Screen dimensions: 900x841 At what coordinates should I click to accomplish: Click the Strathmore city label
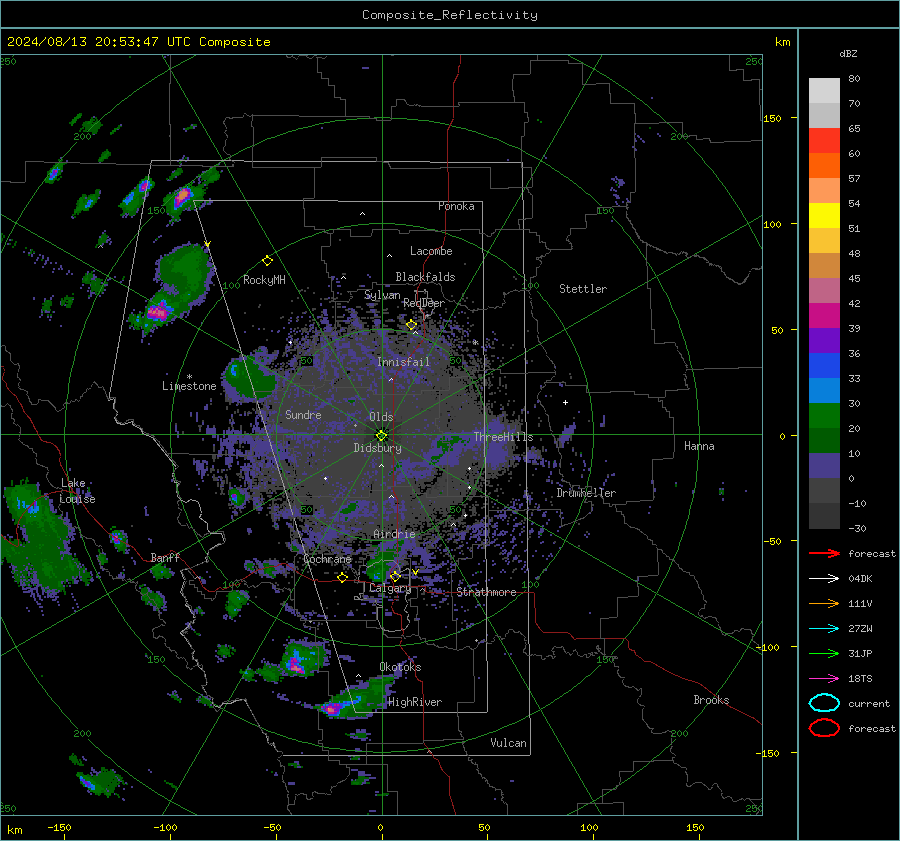point(486,592)
